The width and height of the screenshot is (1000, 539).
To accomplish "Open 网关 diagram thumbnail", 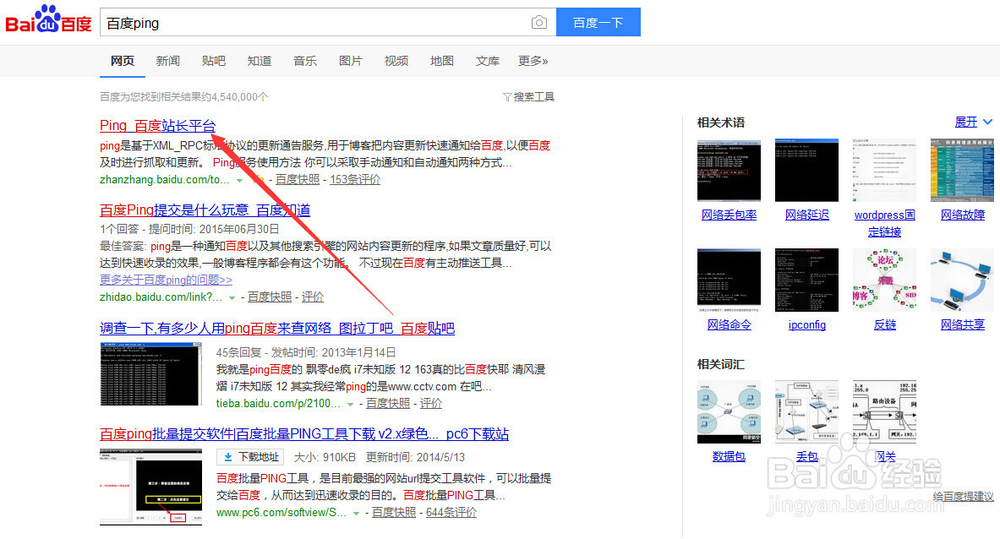I will [885, 412].
